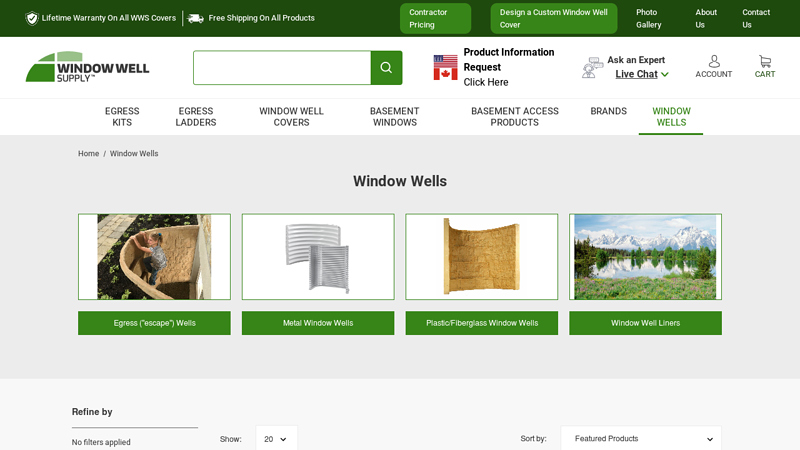Click the Ask an Expert chat icon
This screenshot has height=450, width=800.
click(x=592, y=67)
